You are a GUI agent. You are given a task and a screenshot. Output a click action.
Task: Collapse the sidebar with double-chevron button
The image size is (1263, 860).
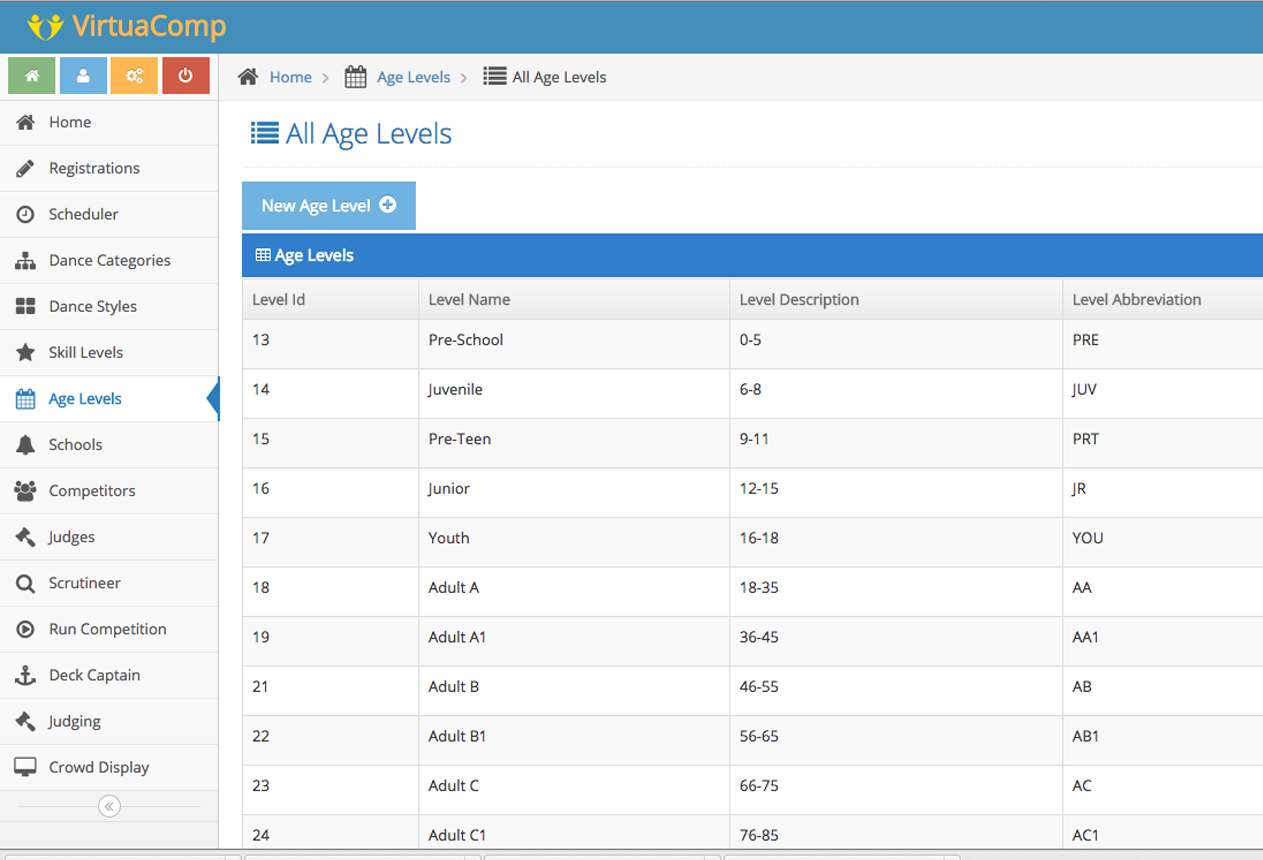pos(109,806)
